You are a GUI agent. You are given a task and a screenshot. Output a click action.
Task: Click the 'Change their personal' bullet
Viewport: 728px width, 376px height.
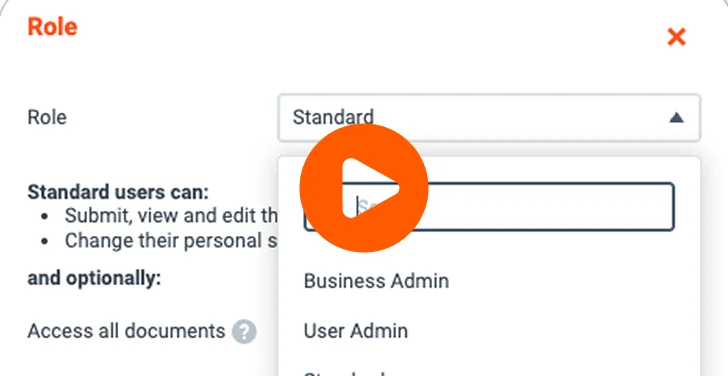click(x=171, y=241)
